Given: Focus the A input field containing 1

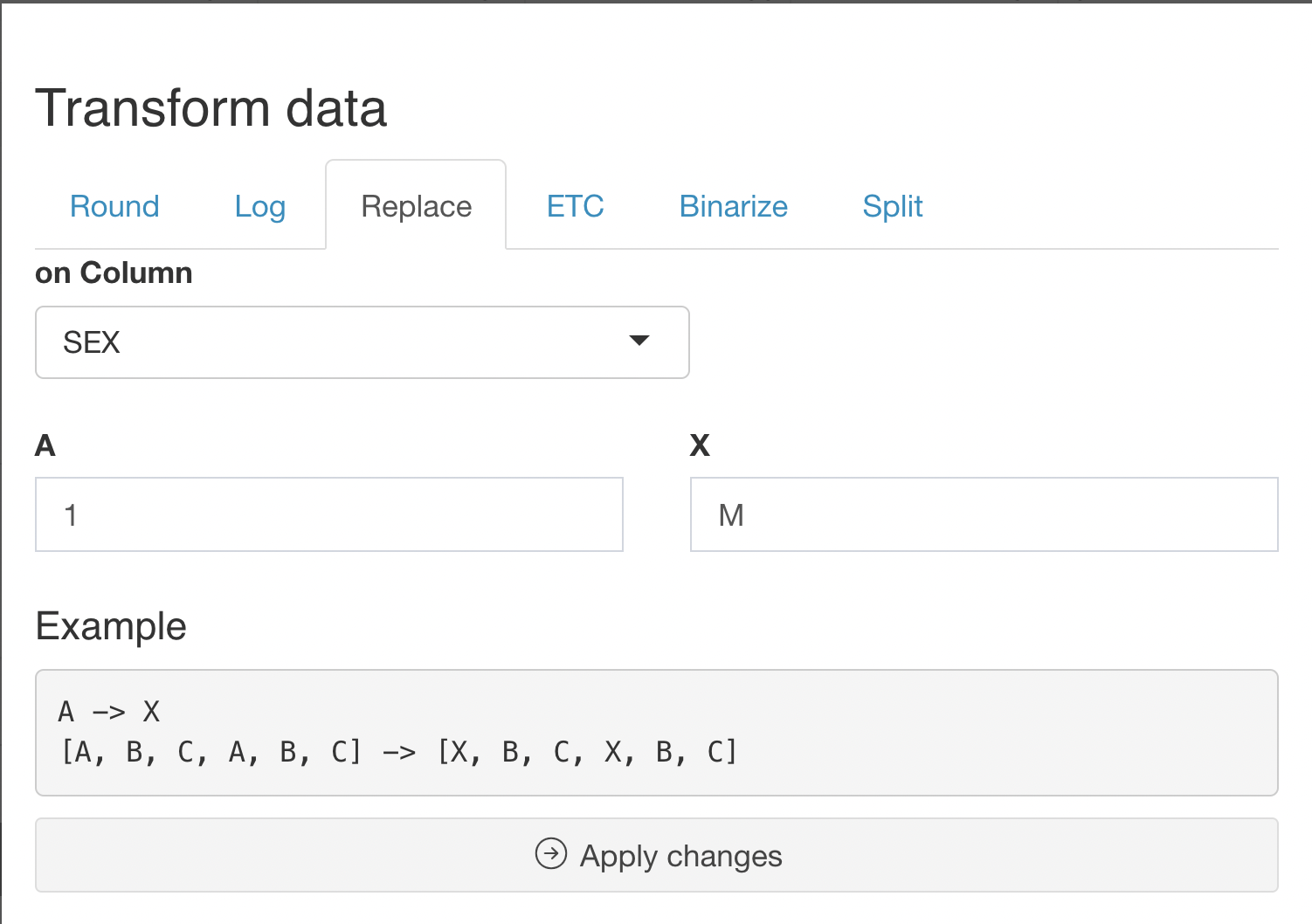Looking at the screenshot, I should pyautogui.click(x=329, y=514).
